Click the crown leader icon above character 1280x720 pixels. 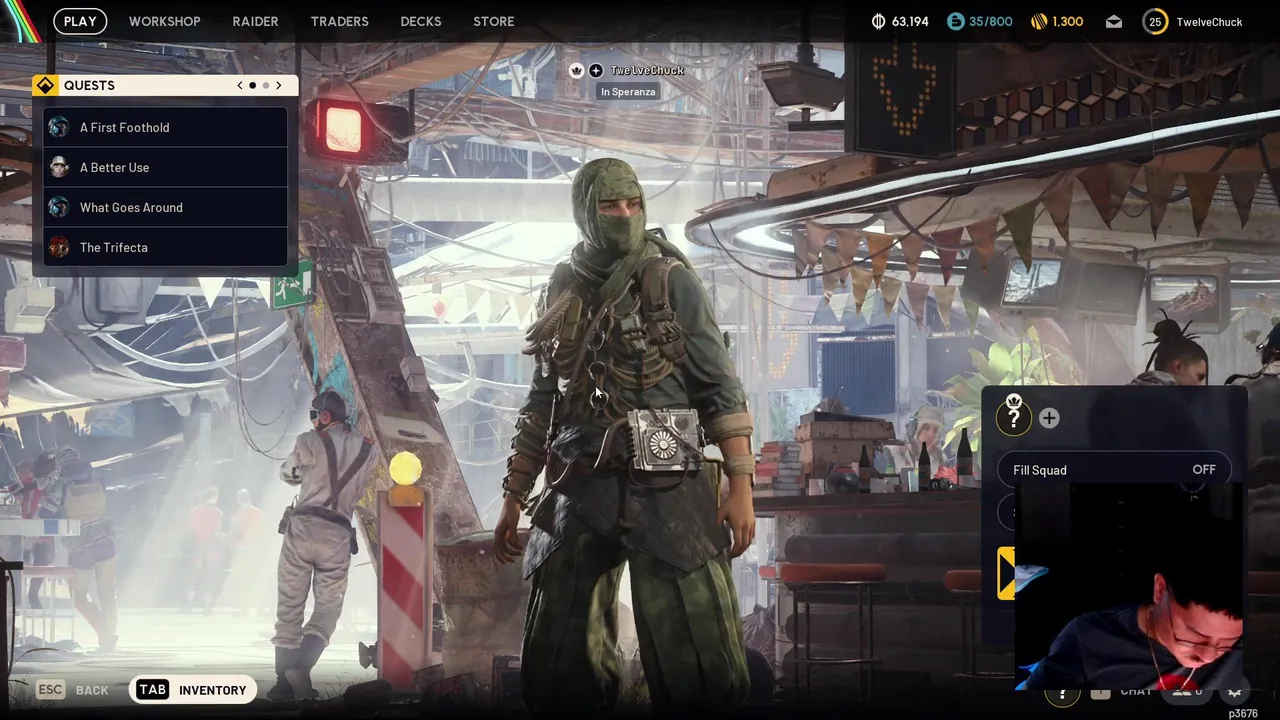[x=577, y=70]
